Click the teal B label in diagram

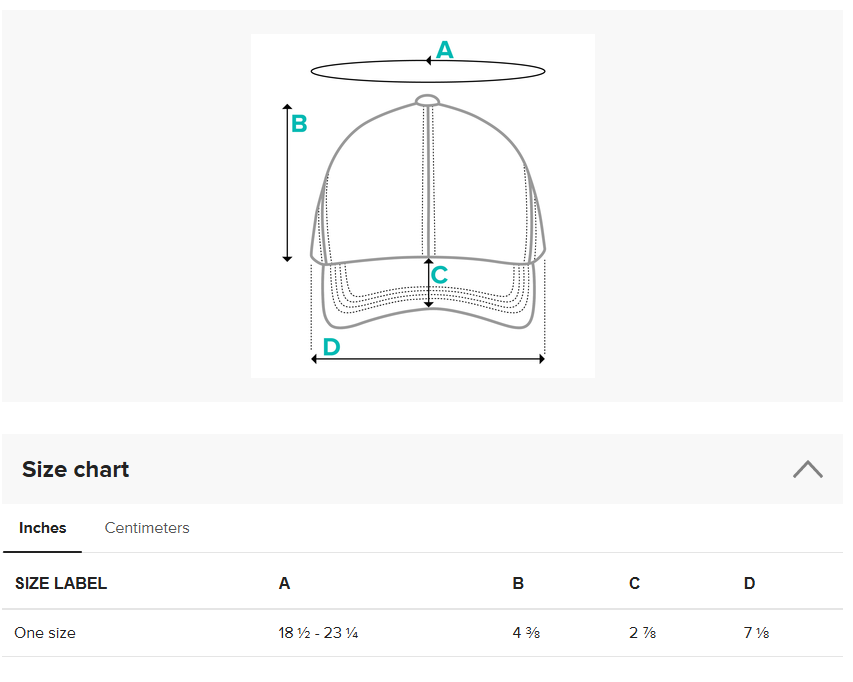[299, 125]
